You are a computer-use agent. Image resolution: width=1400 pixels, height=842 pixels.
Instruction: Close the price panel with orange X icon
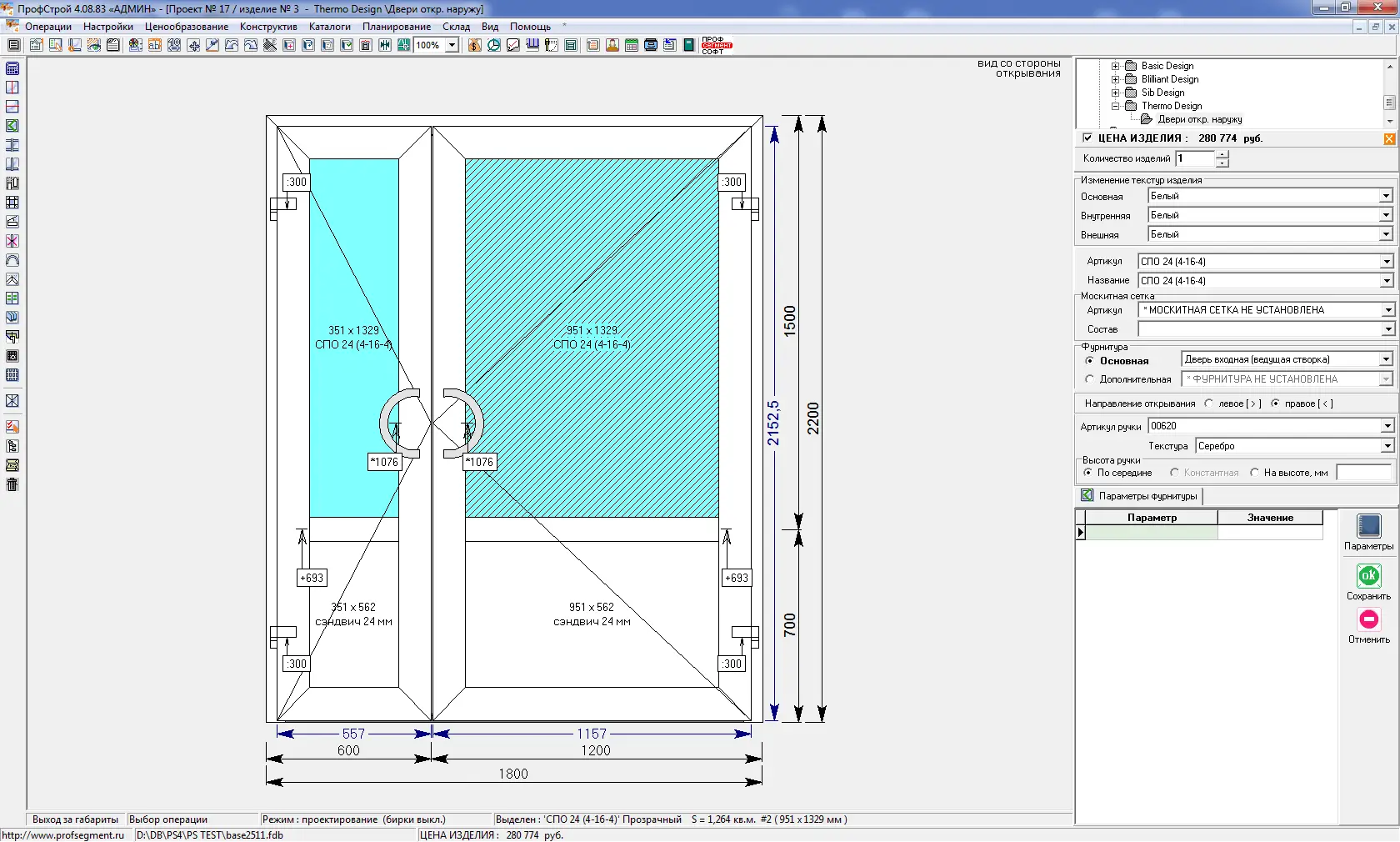1389,139
